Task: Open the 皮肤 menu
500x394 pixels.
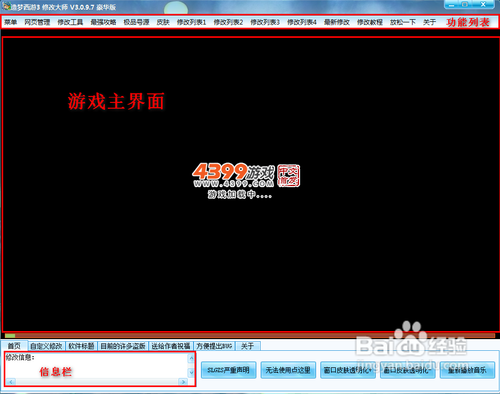Action: [x=163, y=22]
